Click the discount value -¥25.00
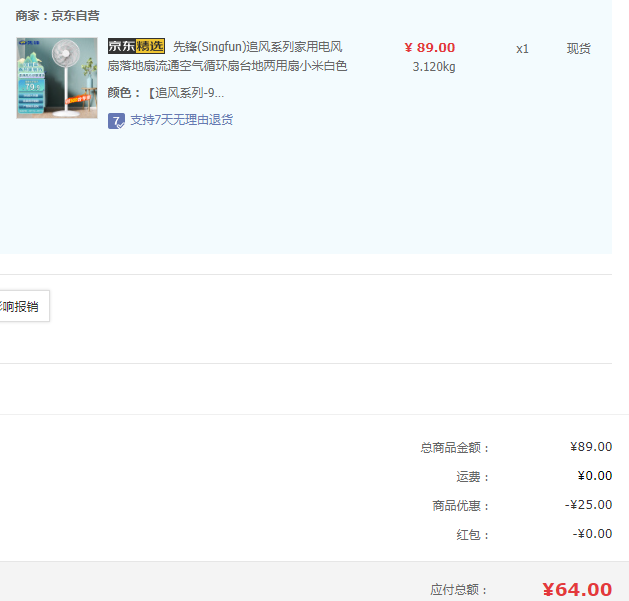Image resolution: width=629 pixels, height=601 pixels. (588, 505)
